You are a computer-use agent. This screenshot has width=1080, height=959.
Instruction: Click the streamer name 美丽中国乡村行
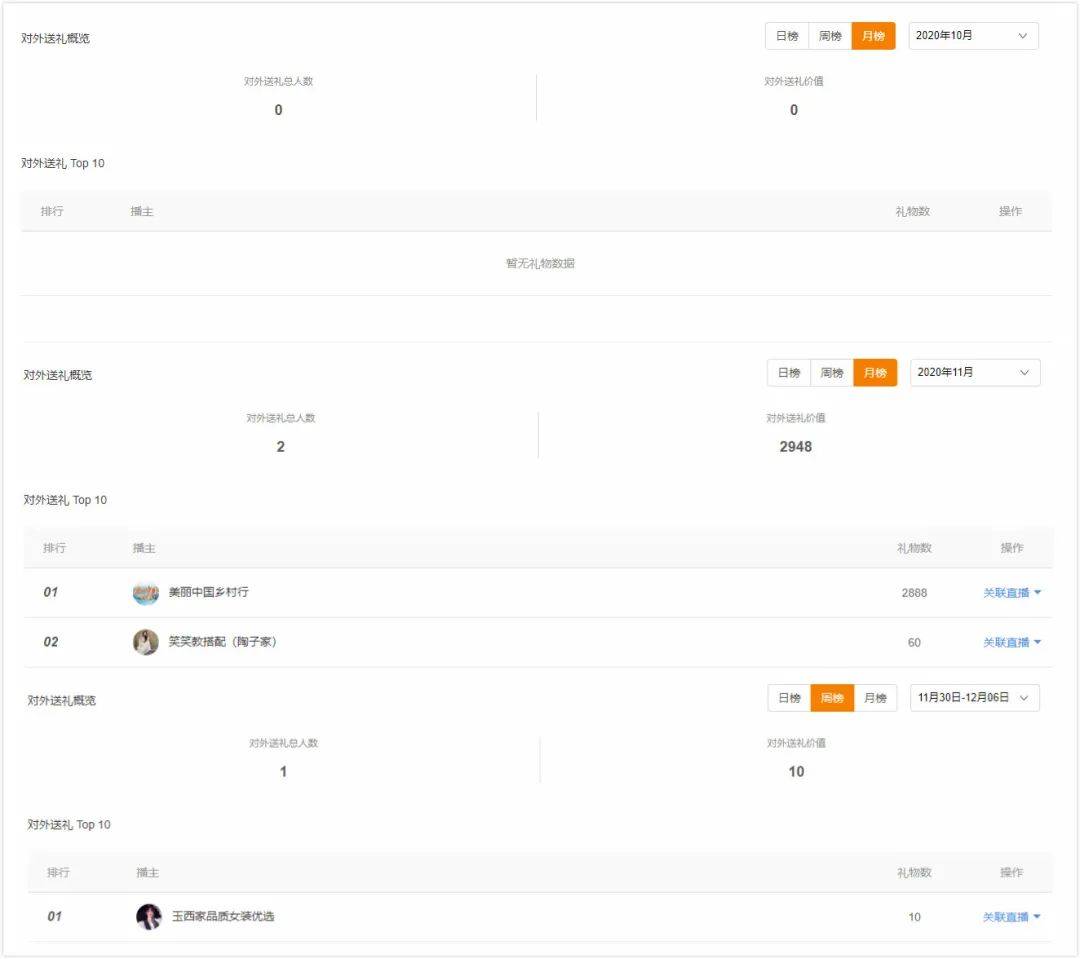pyautogui.click(x=209, y=592)
